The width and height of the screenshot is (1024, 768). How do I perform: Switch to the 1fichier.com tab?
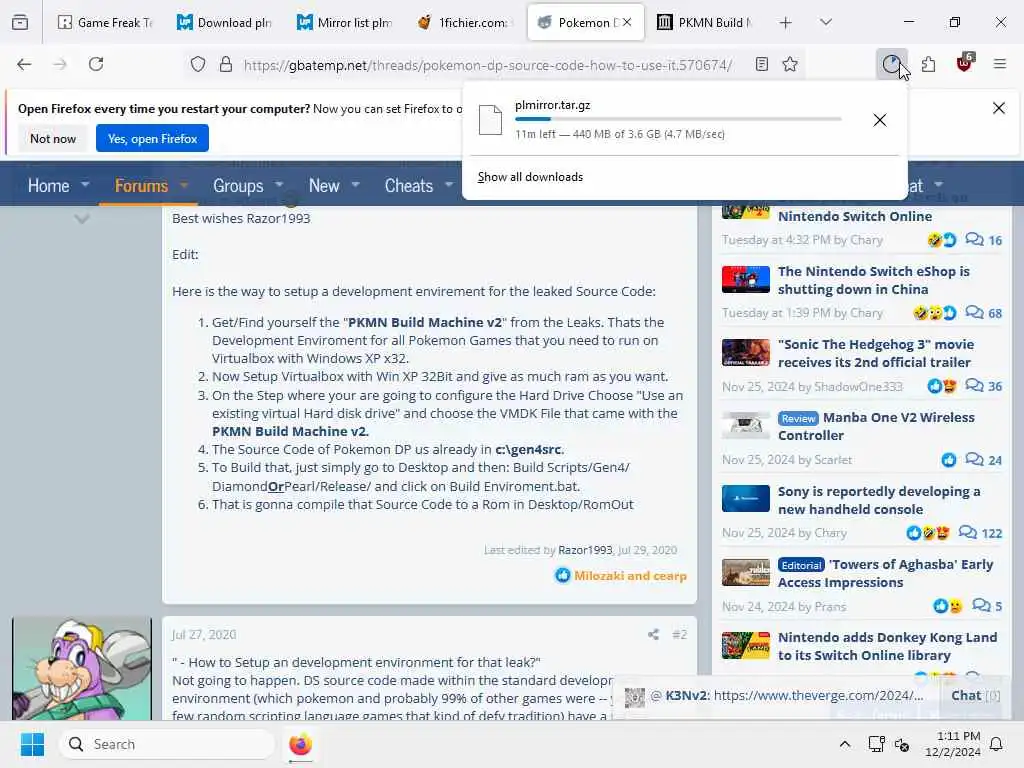pyautogui.click(x=464, y=22)
